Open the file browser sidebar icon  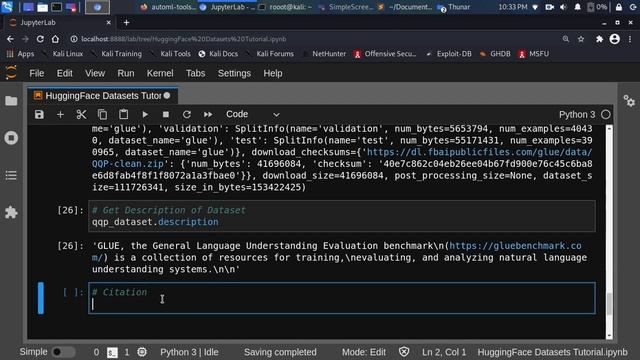(11, 101)
